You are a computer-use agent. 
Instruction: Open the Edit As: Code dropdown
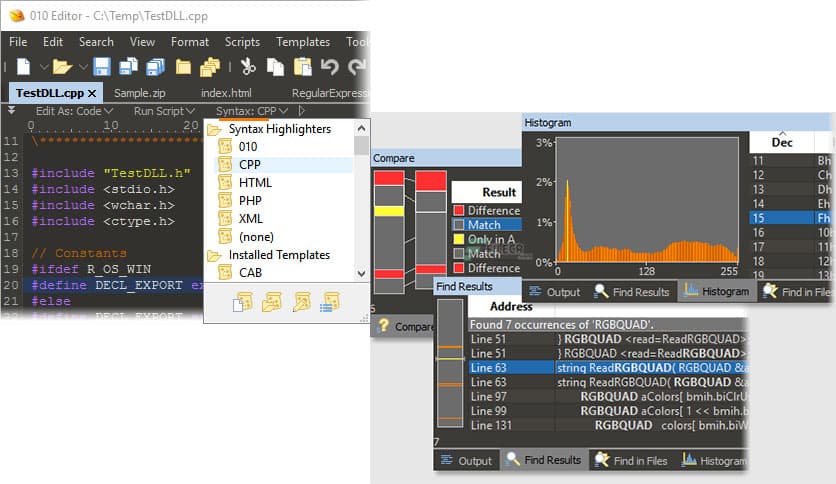[74, 111]
